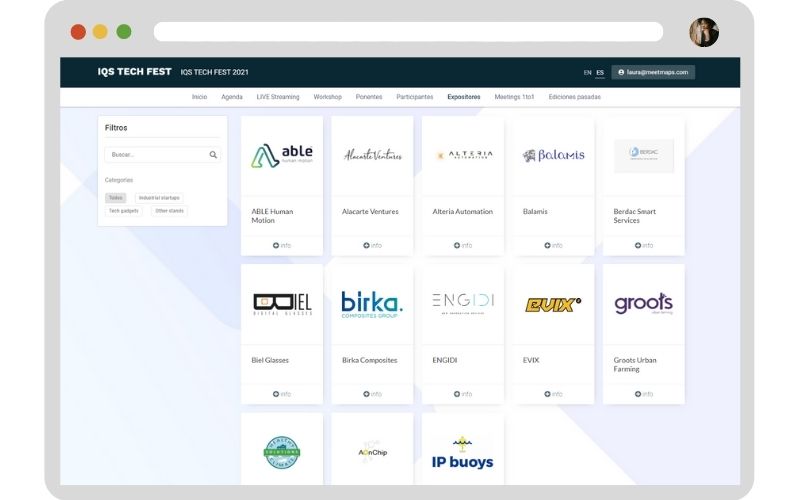Click the Filtros panel heading
Screen dimensions: 800x500
[x=116, y=128]
